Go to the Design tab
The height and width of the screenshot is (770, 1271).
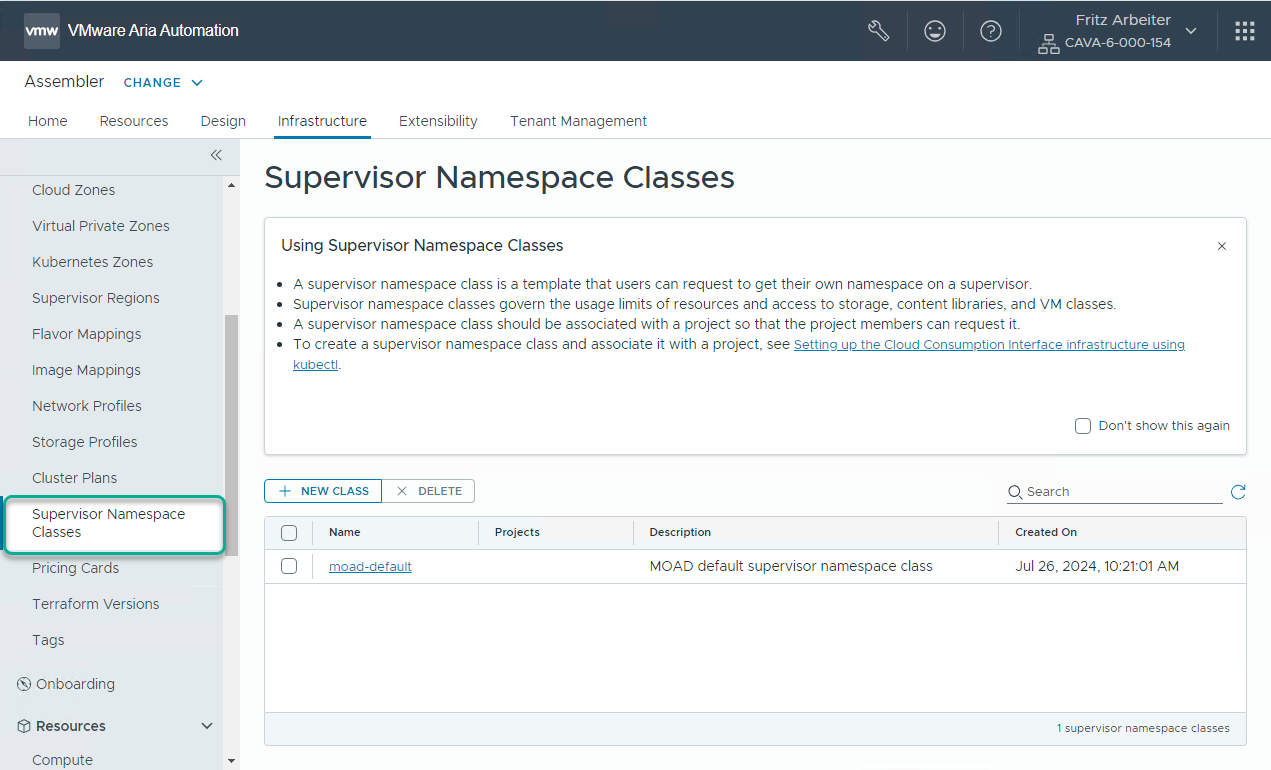pyautogui.click(x=223, y=121)
